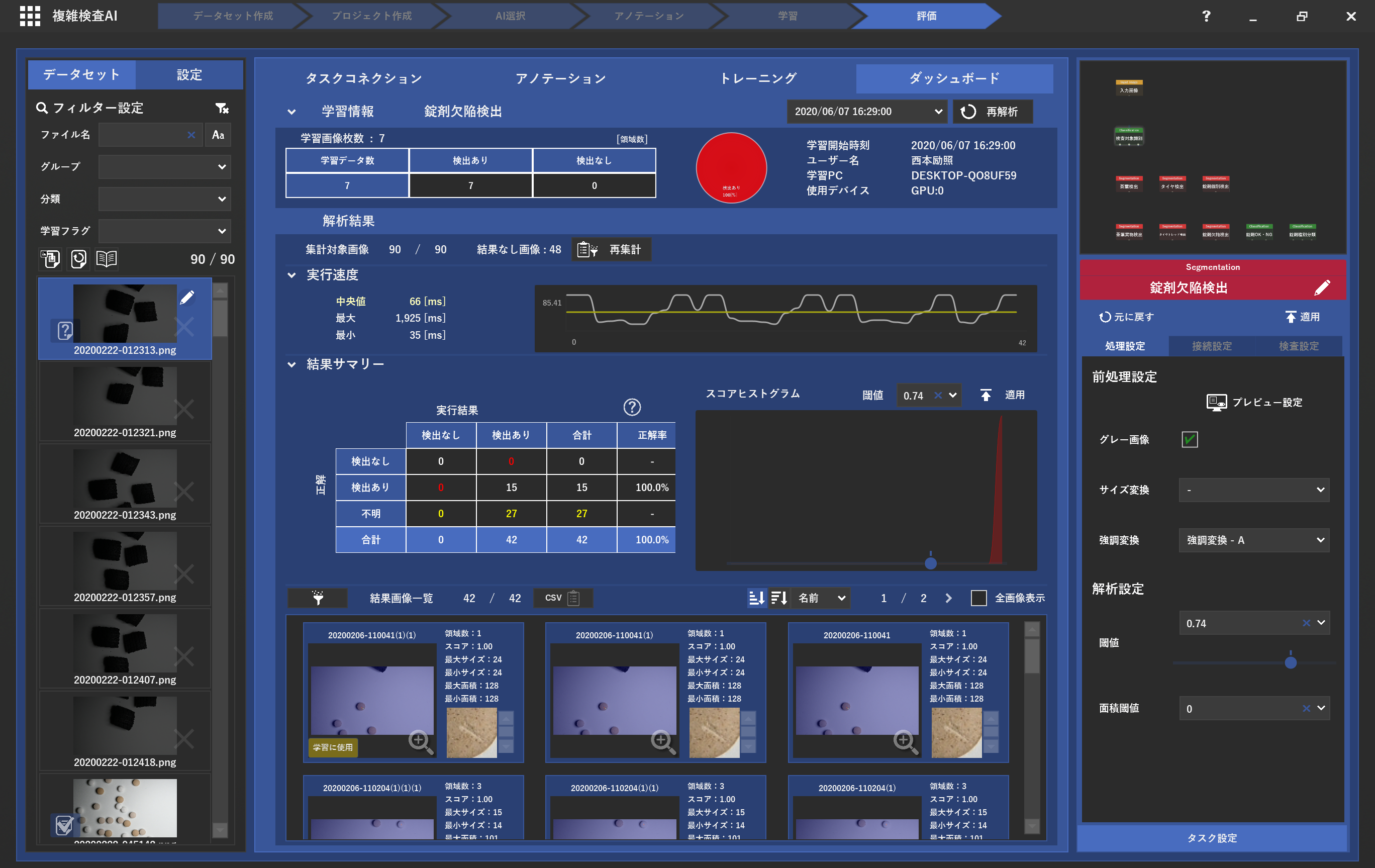Collapse the 学習情報 section
The image size is (1375, 868).
click(x=292, y=112)
